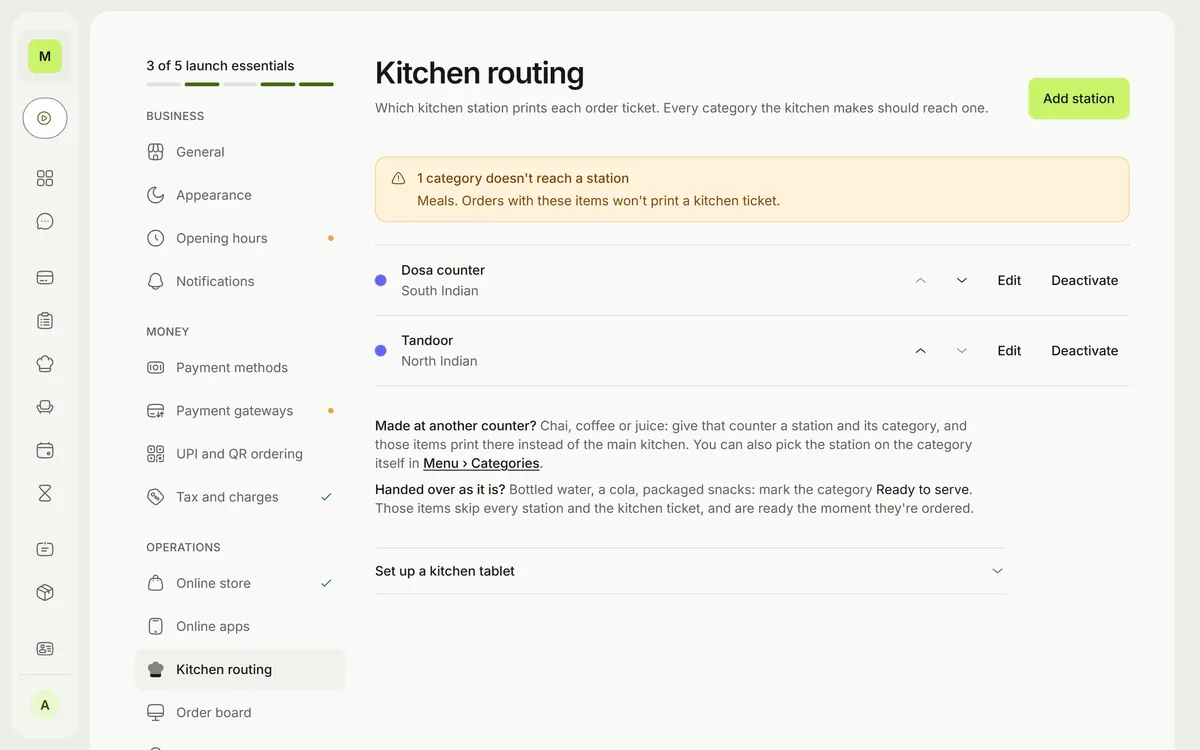Edit the Dosa counter station
1200x750 pixels.
click(x=1009, y=281)
